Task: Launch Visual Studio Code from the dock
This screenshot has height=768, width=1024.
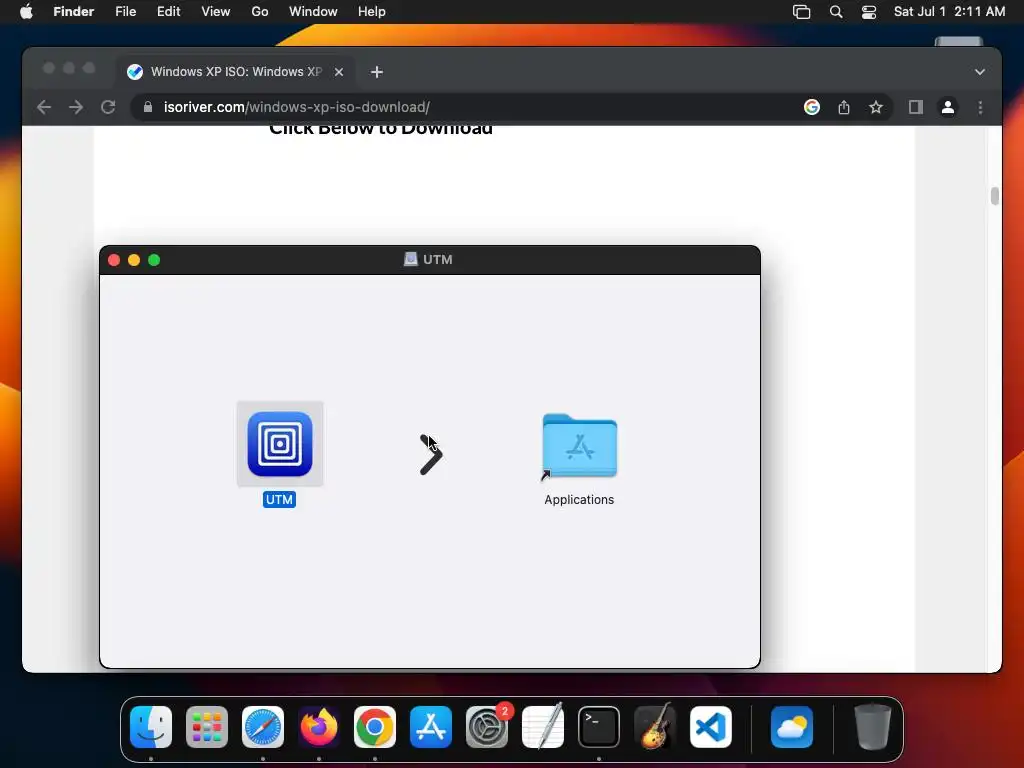Action: 711,727
